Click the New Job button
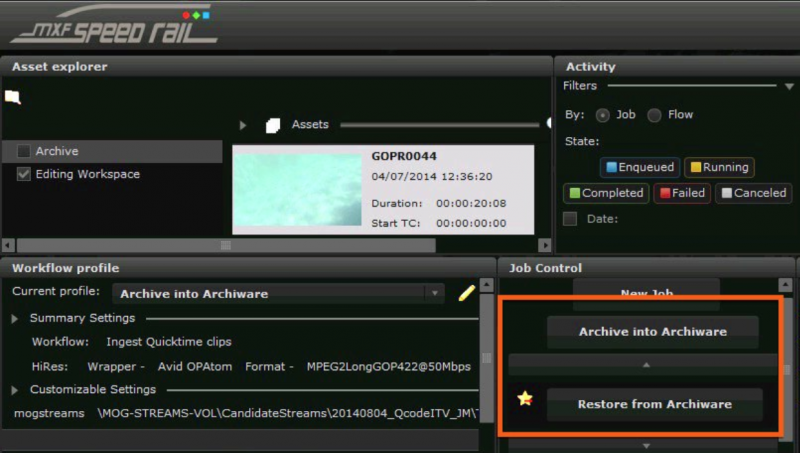The width and height of the screenshot is (800, 453). tap(646, 293)
